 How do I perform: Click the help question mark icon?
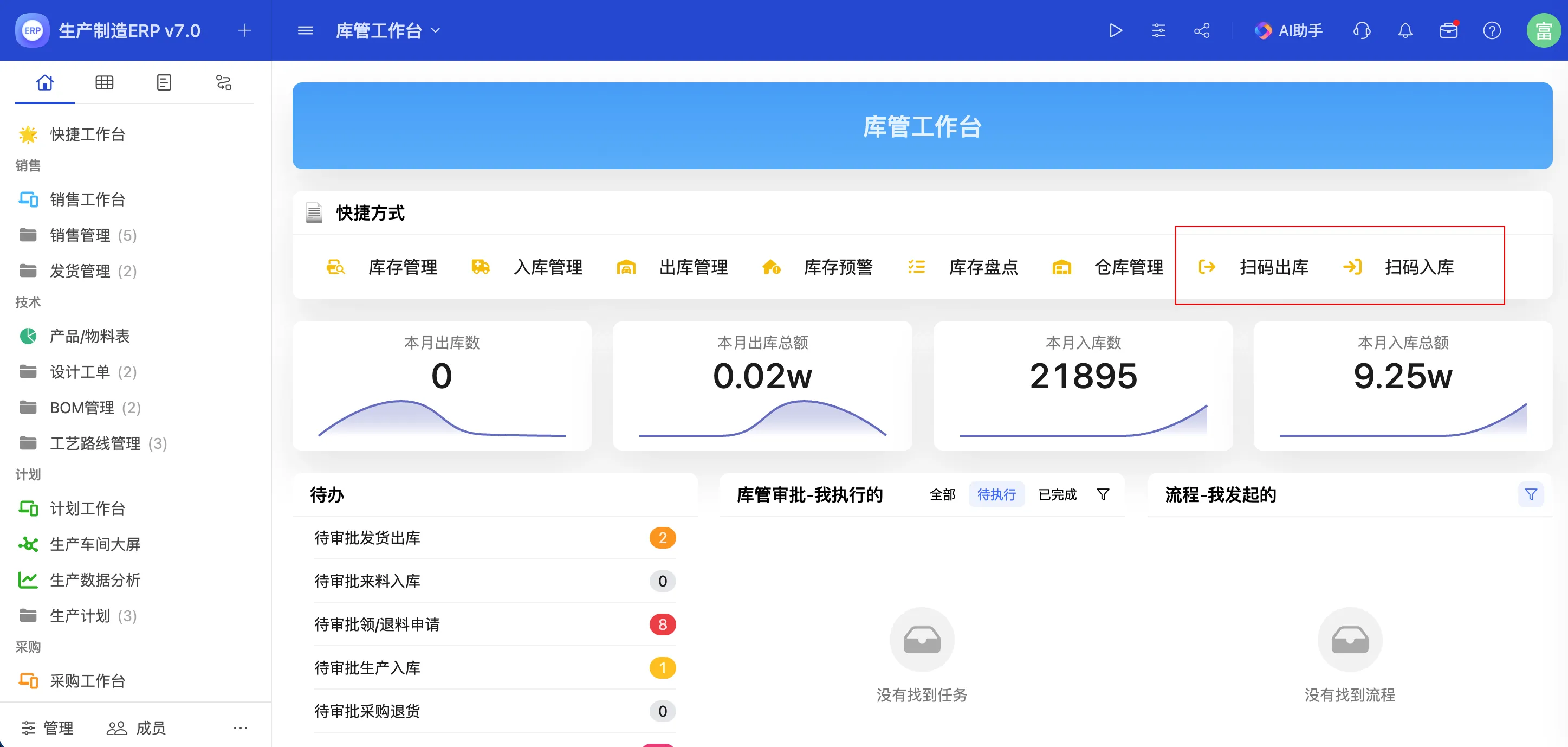click(x=1492, y=30)
